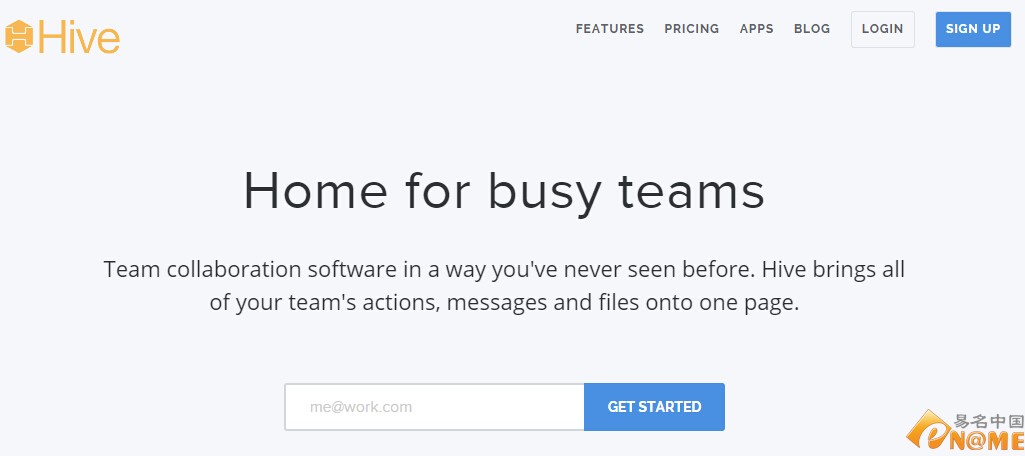Visit the BLOG from the header

pyautogui.click(x=812, y=29)
